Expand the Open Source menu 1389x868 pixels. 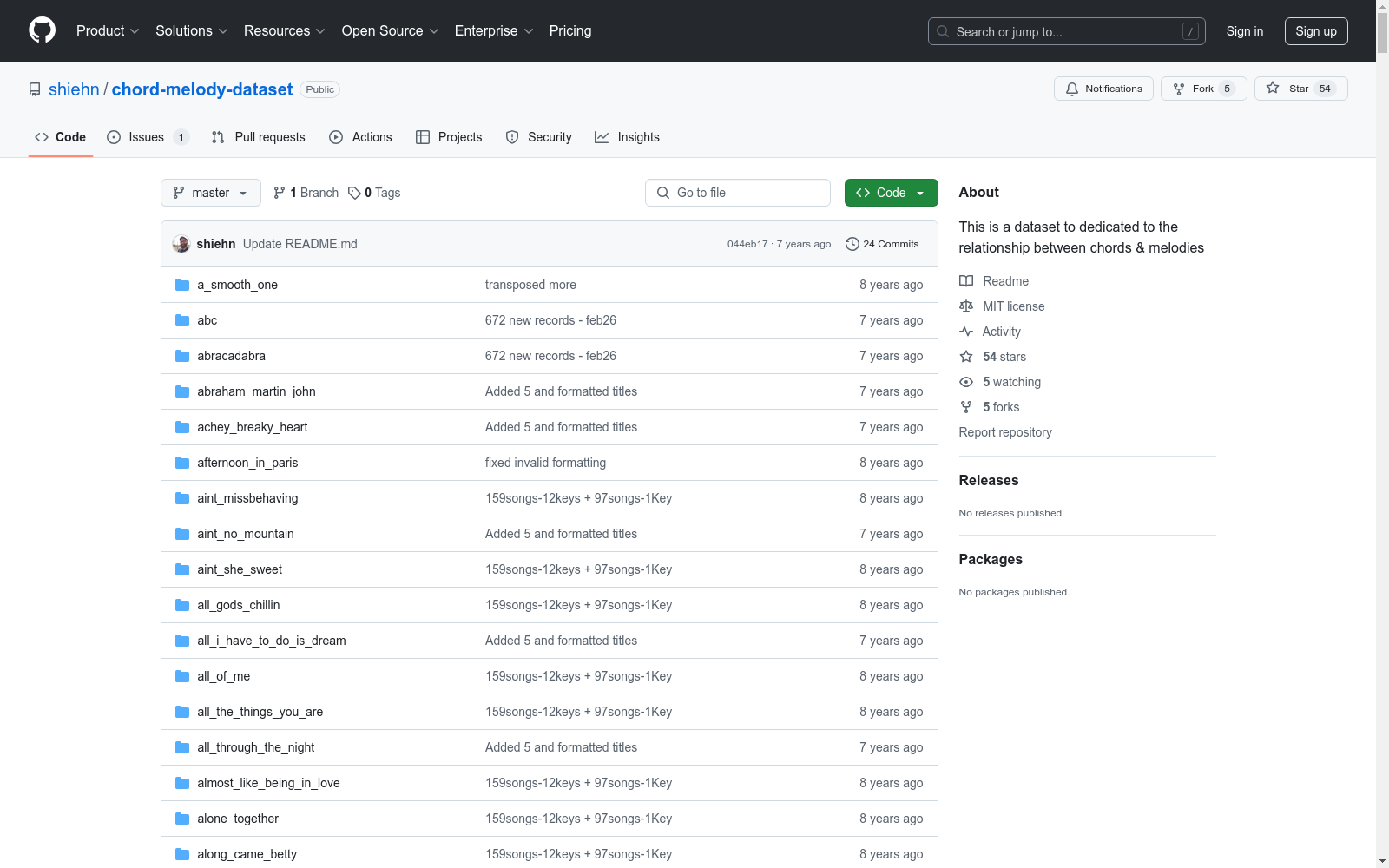pos(391,30)
